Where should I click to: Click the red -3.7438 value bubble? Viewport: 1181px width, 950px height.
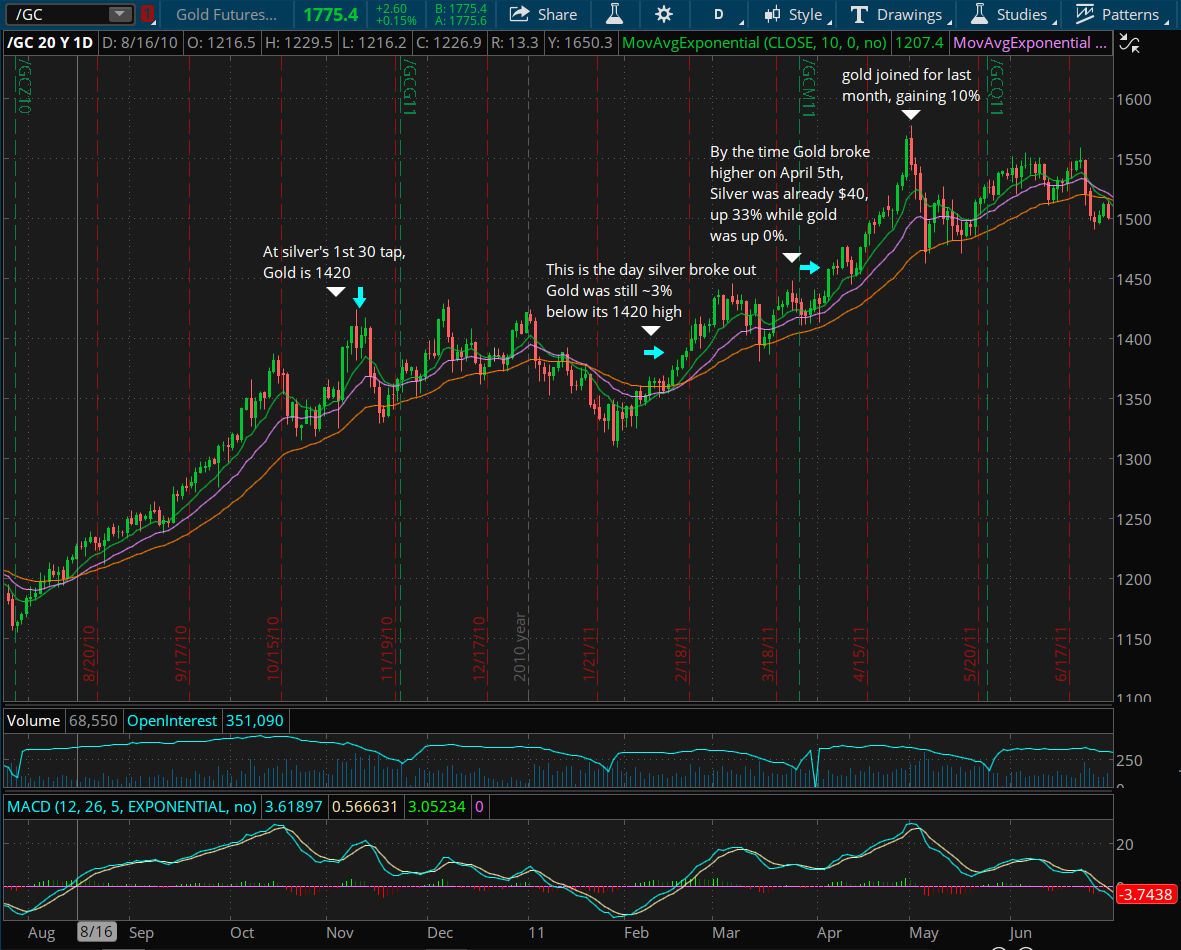(1146, 894)
